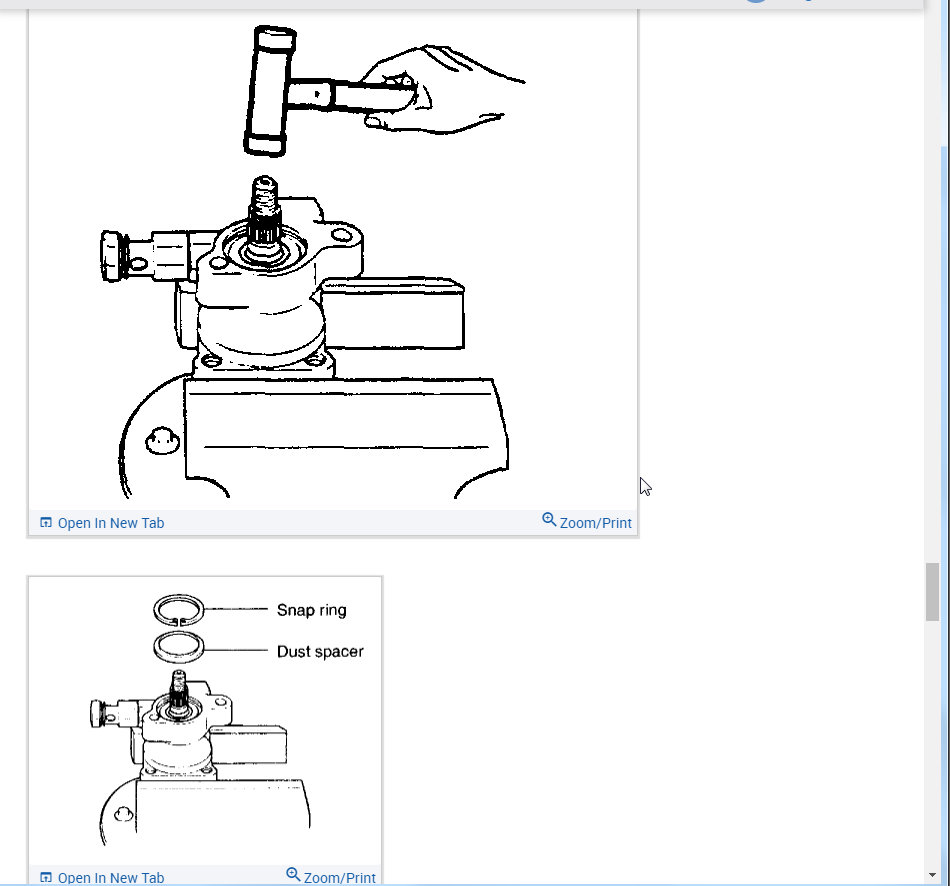Click the scrollbar down arrow
Screen dimensions: 950x886
click(x=932, y=875)
